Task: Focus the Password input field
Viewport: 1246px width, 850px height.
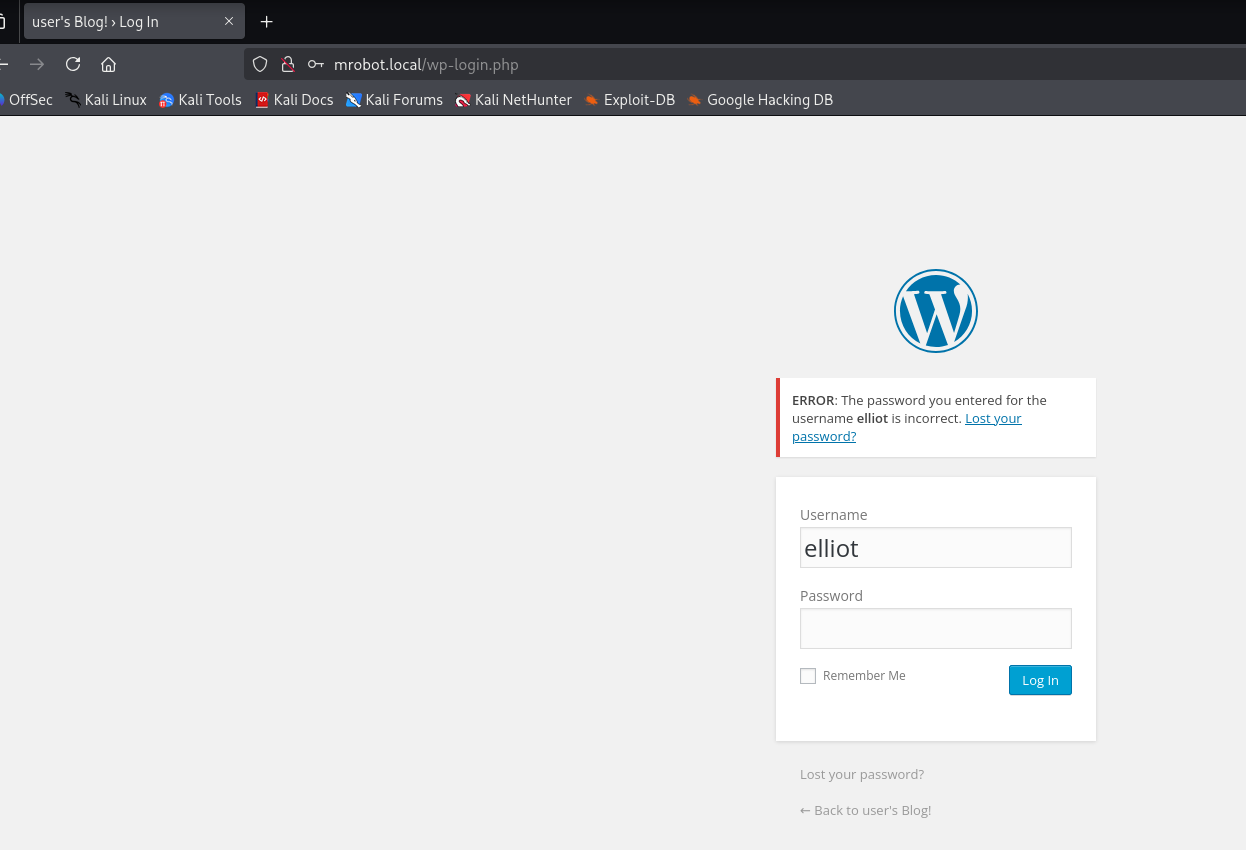Action: click(x=935, y=629)
